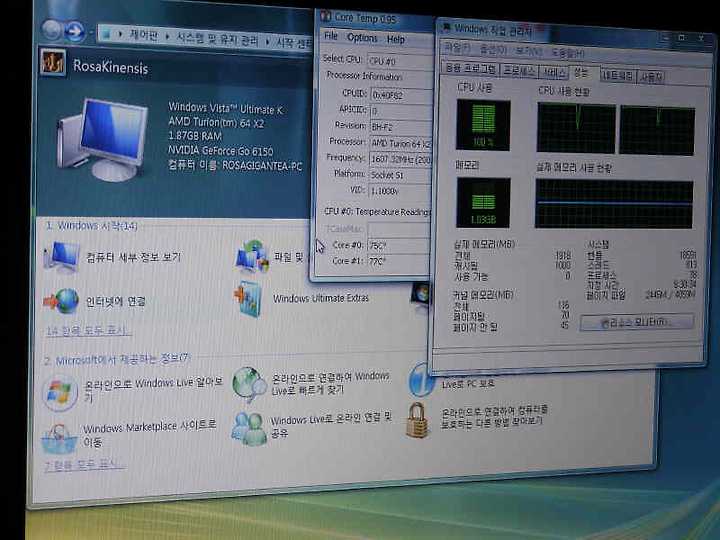Open Core Temp Help menu
Image resolution: width=720 pixels, height=540 pixels.
tap(395, 39)
